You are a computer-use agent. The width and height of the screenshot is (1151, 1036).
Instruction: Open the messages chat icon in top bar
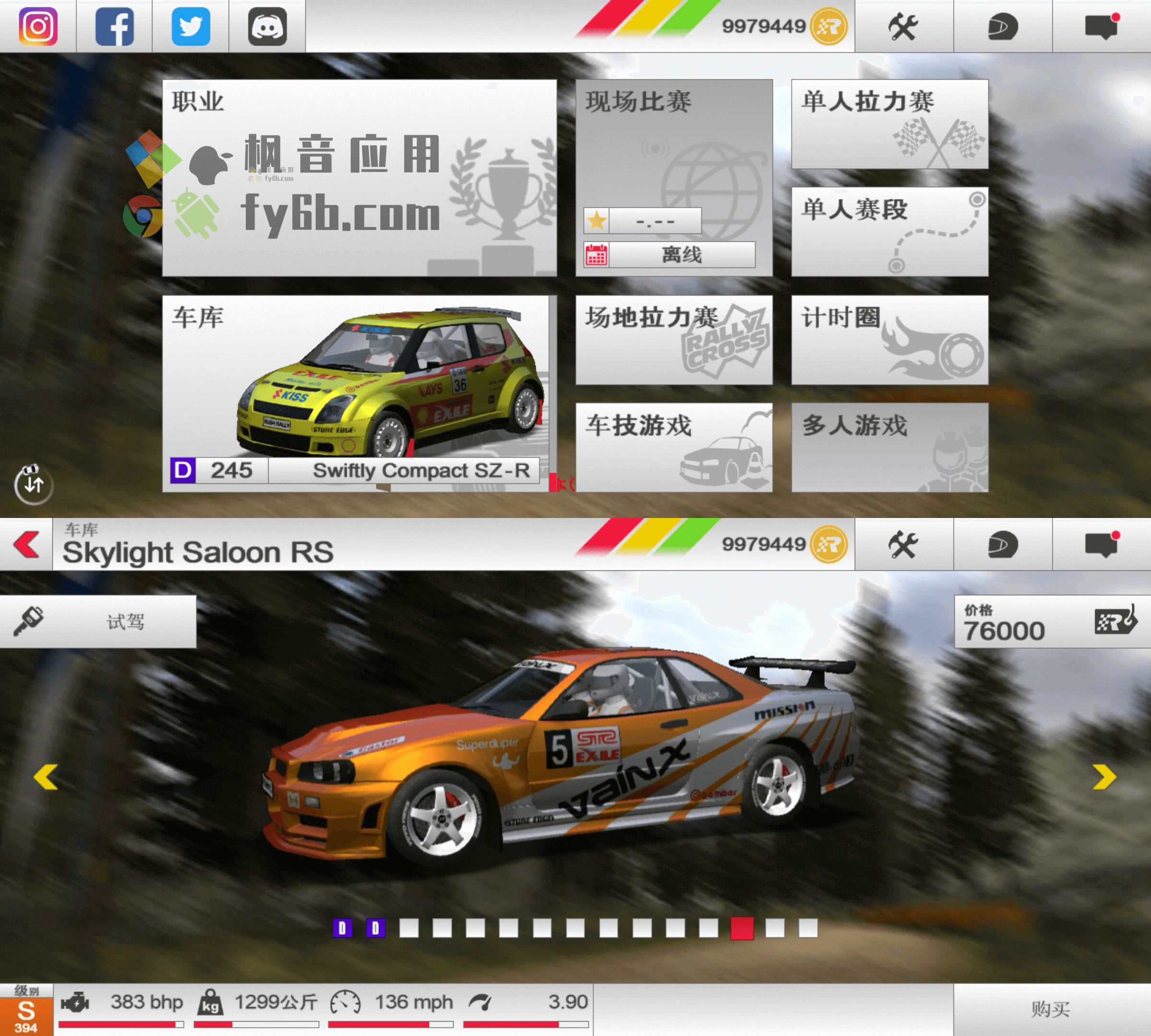click(x=1101, y=26)
